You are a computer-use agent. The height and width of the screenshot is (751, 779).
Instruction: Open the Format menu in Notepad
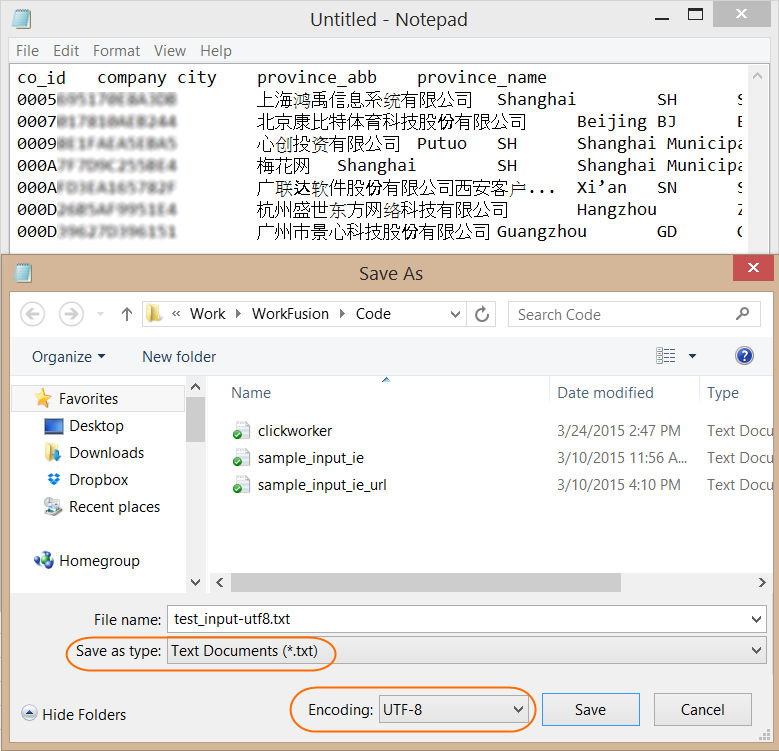[117, 51]
